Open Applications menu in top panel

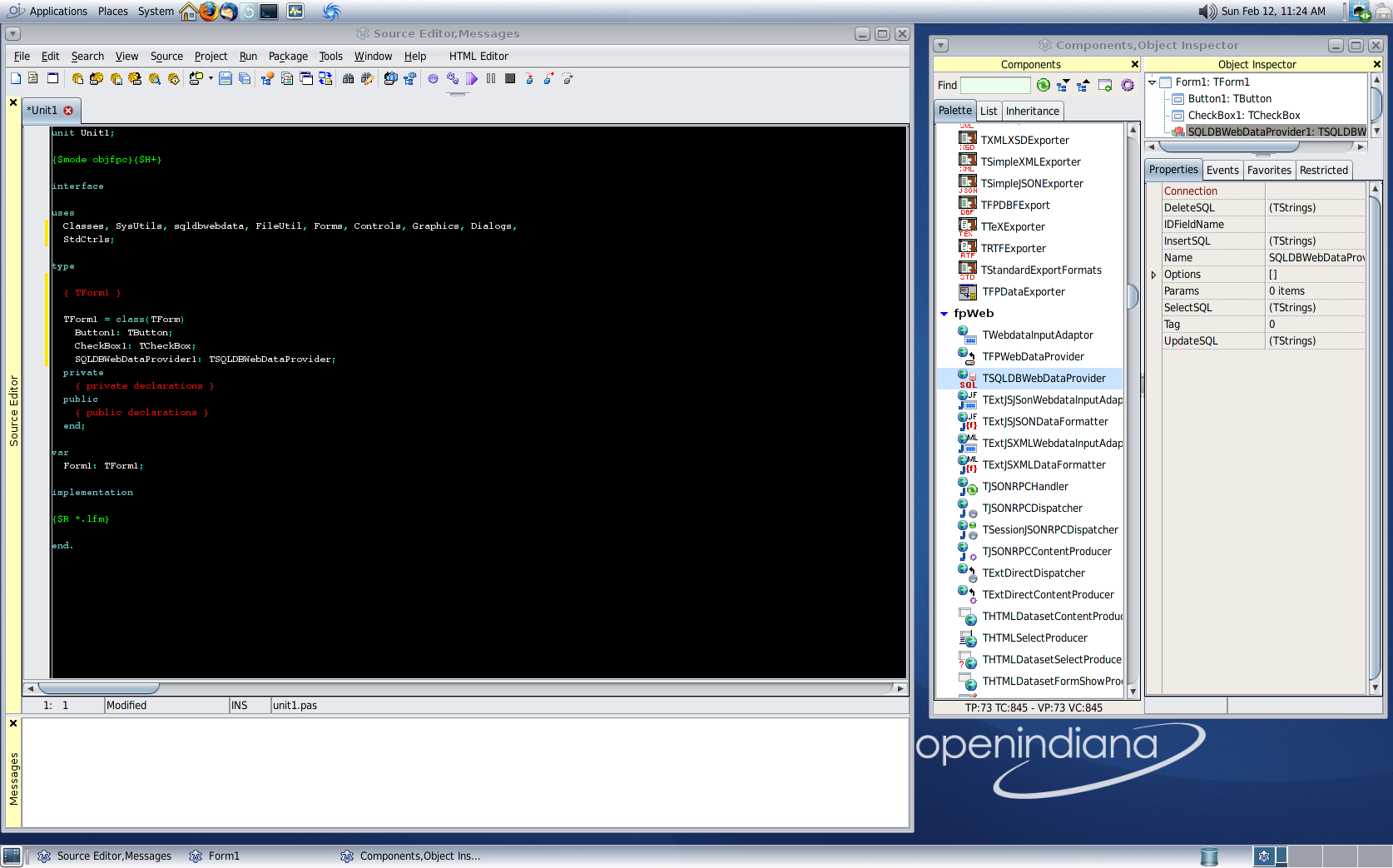click(58, 11)
